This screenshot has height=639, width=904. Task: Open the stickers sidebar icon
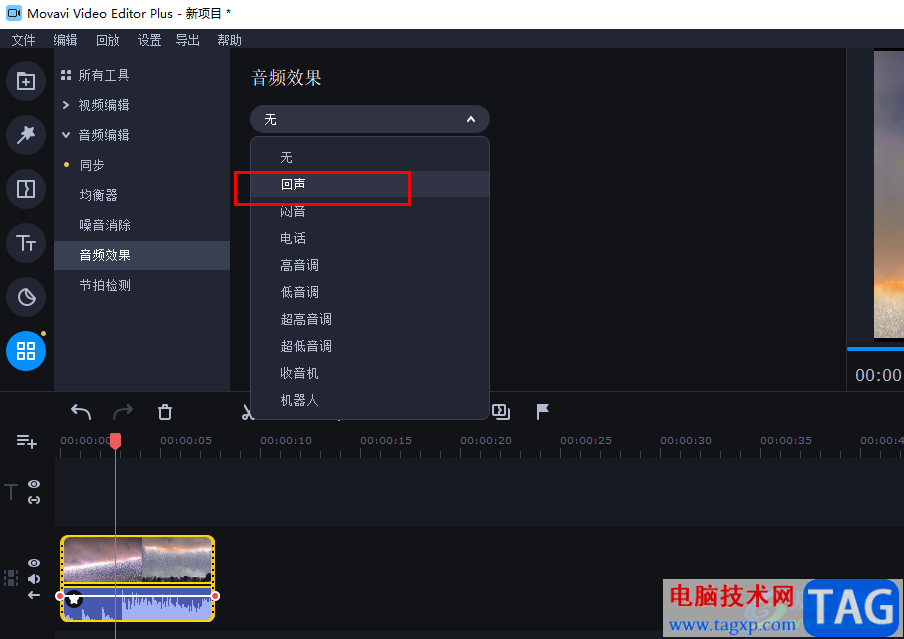click(x=26, y=297)
